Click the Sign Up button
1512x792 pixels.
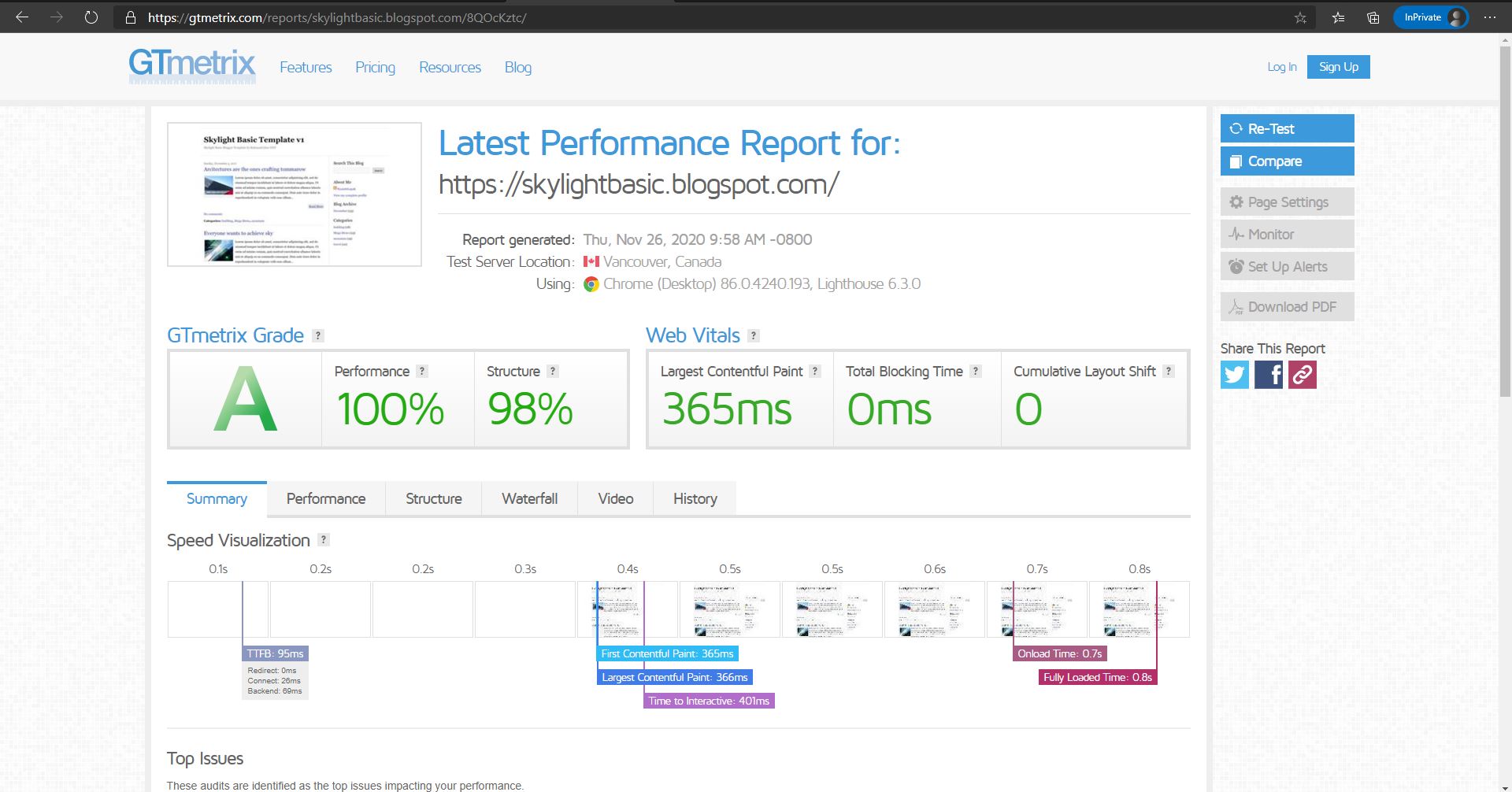tap(1339, 67)
